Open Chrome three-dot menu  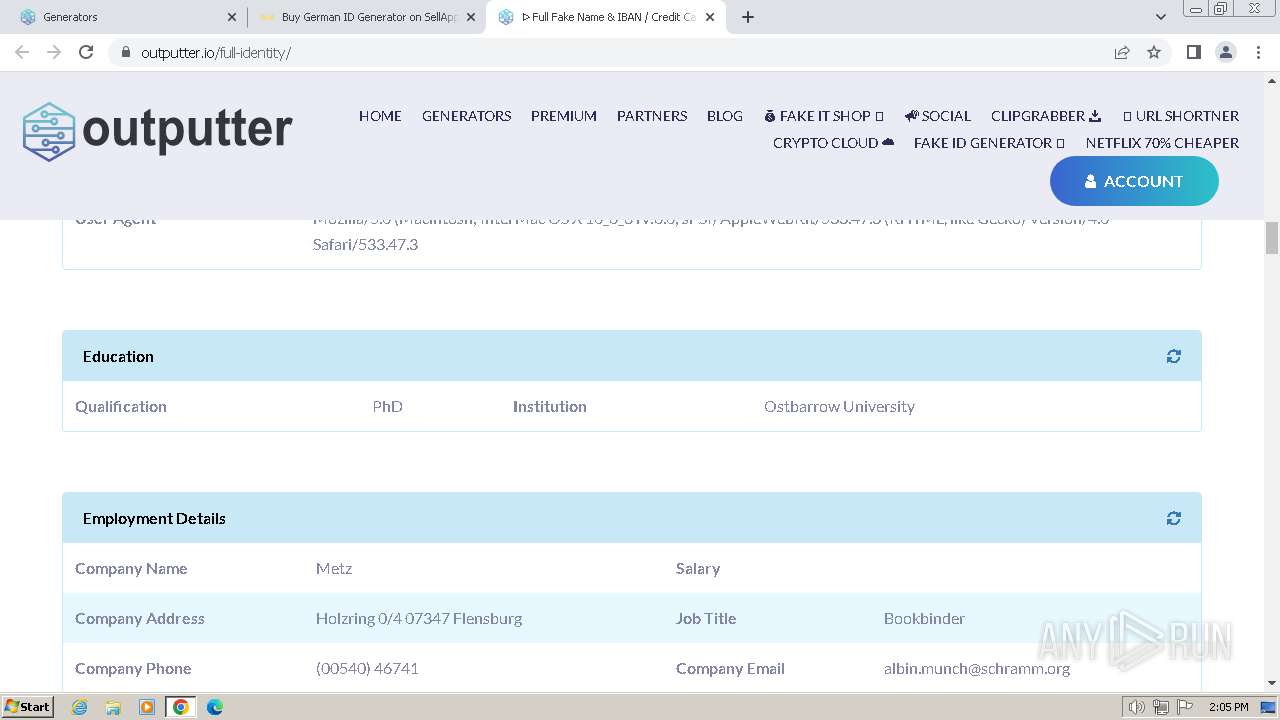(x=1258, y=52)
